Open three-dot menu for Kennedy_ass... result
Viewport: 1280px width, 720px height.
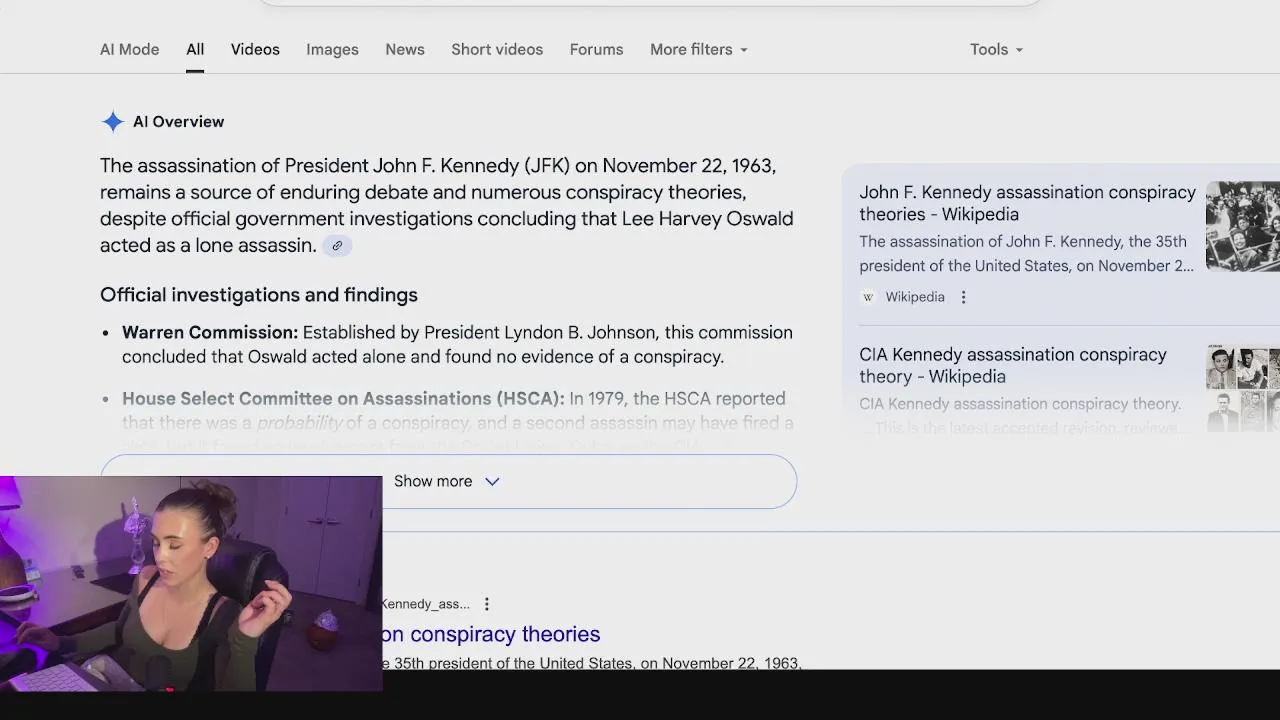487,604
